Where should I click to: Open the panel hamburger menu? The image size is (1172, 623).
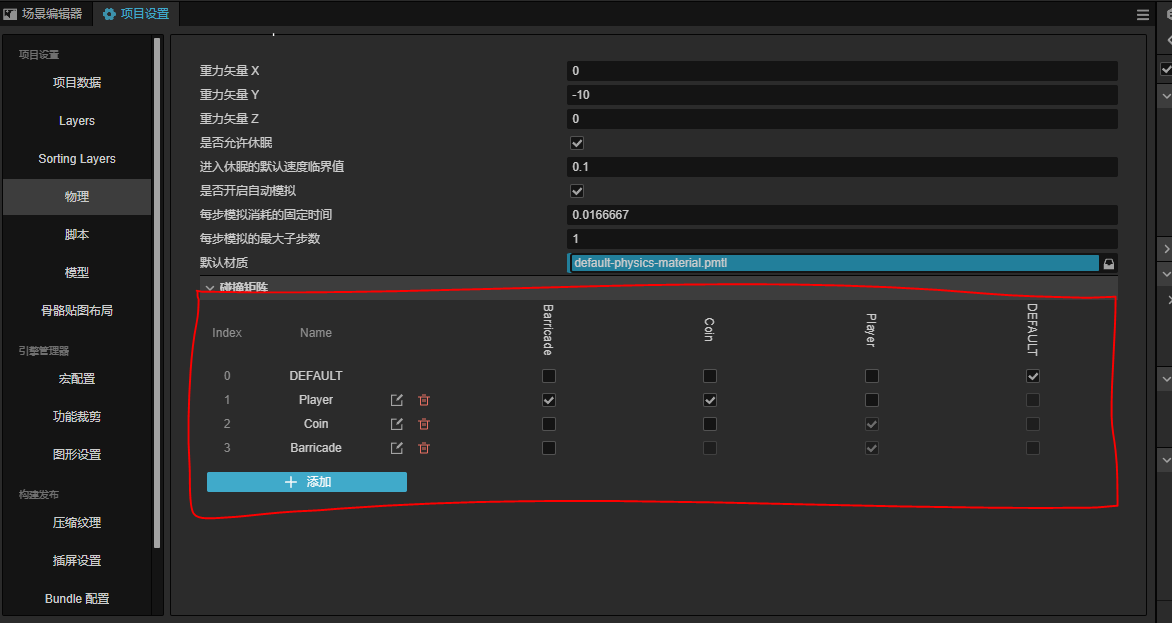click(1143, 15)
